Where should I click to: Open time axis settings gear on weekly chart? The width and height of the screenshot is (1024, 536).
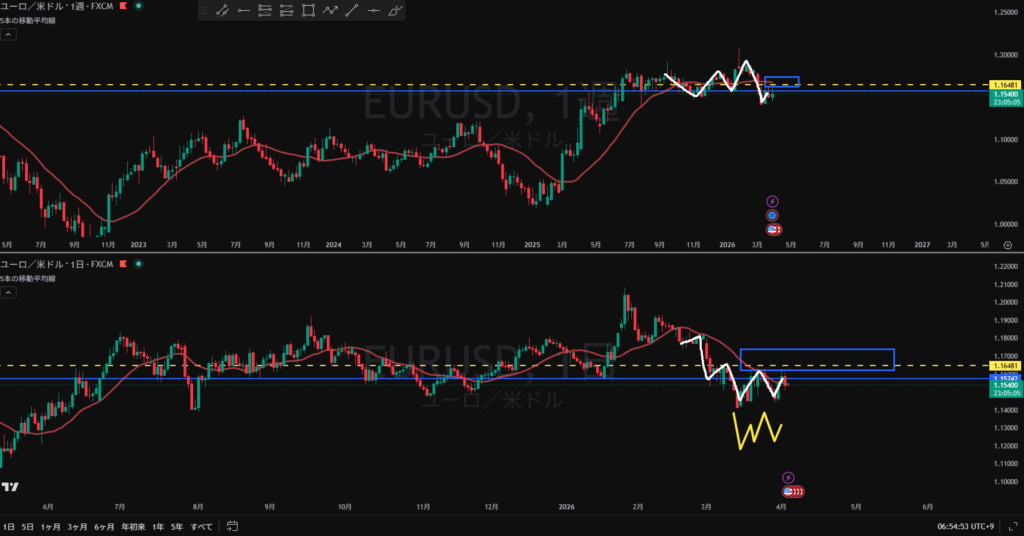click(x=1007, y=244)
